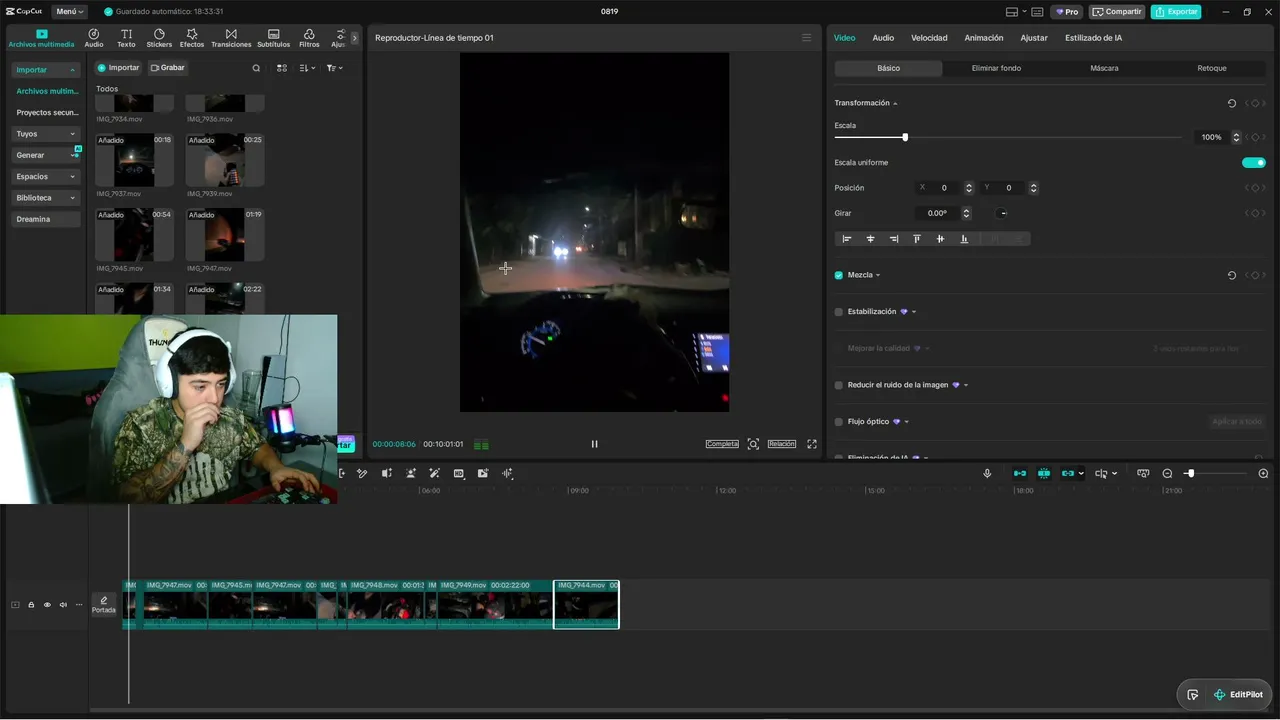Click the Girar angle input field
The width and height of the screenshot is (1280, 720).
937,213
